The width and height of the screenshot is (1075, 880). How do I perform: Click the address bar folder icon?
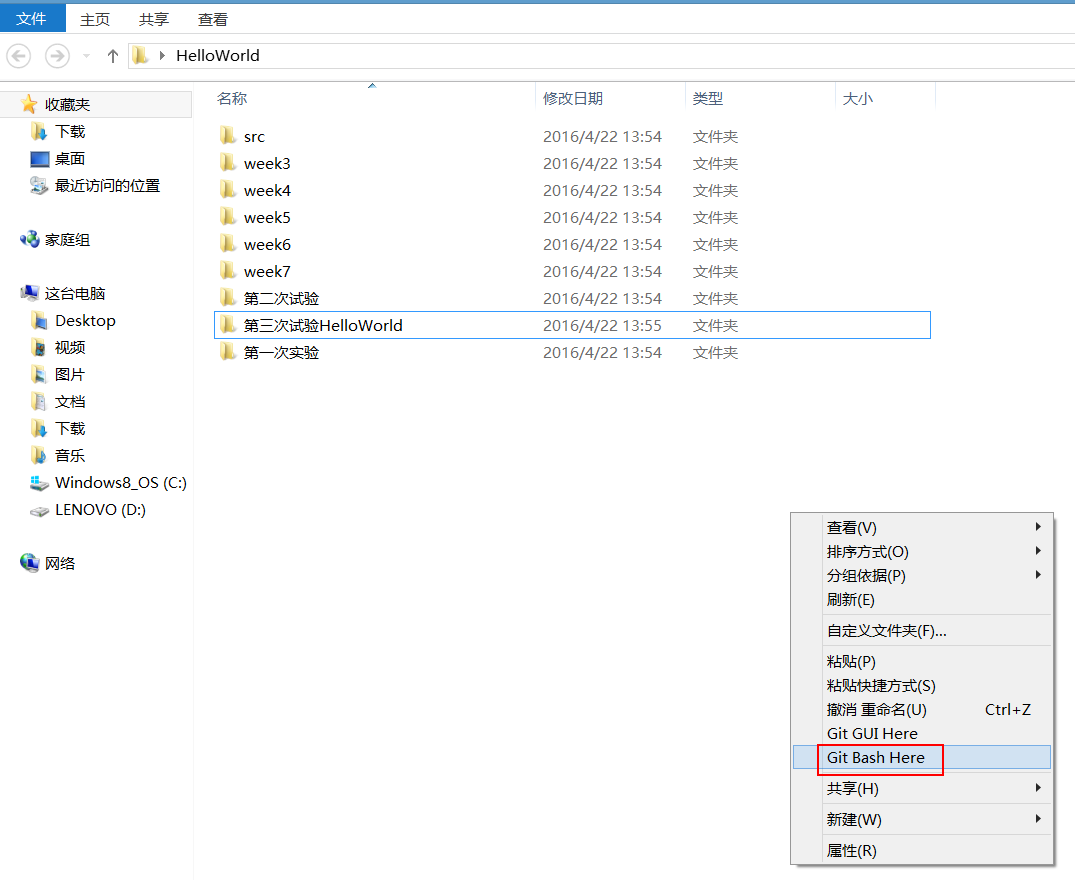140,55
